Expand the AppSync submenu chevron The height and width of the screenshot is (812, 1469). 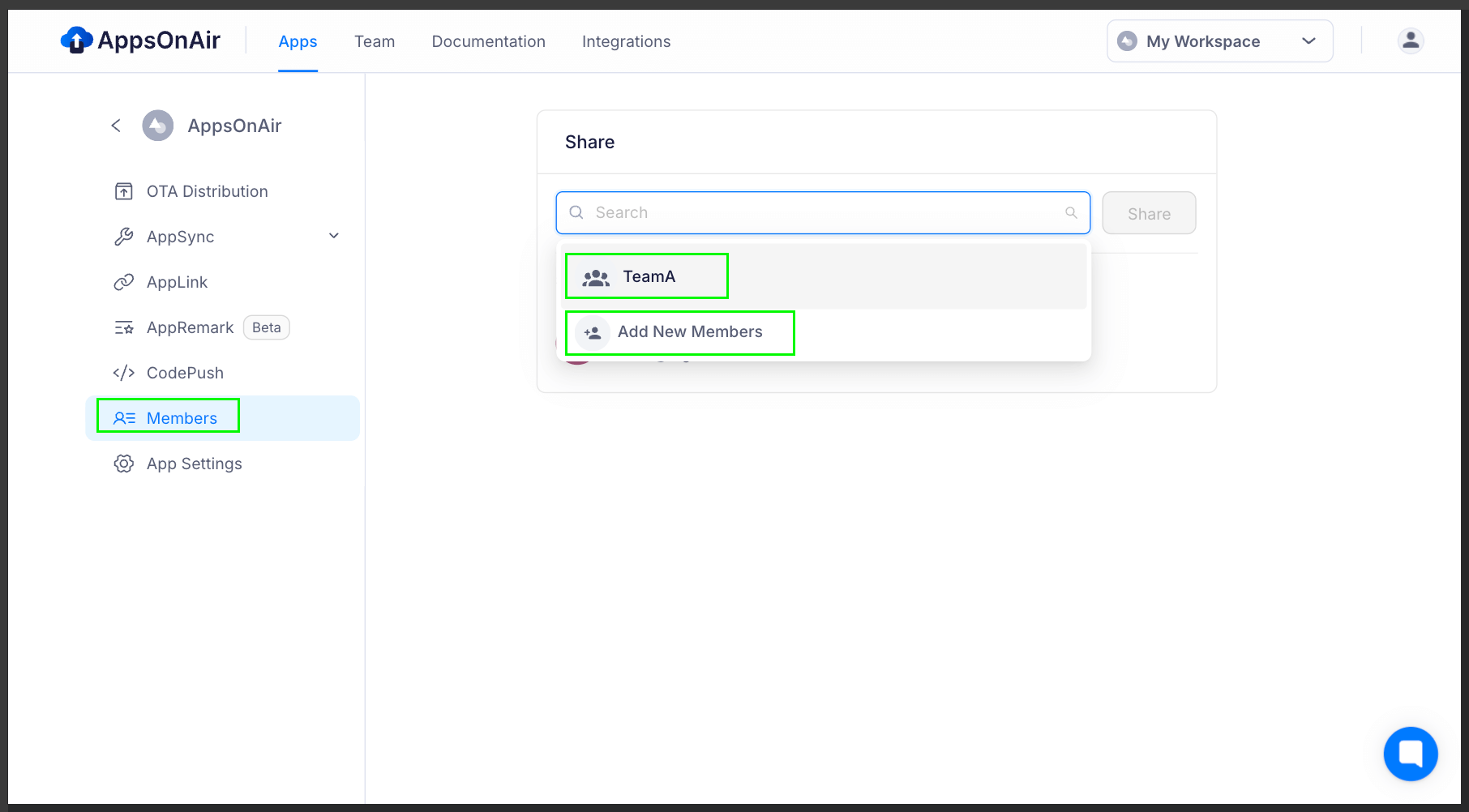(x=333, y=237)
